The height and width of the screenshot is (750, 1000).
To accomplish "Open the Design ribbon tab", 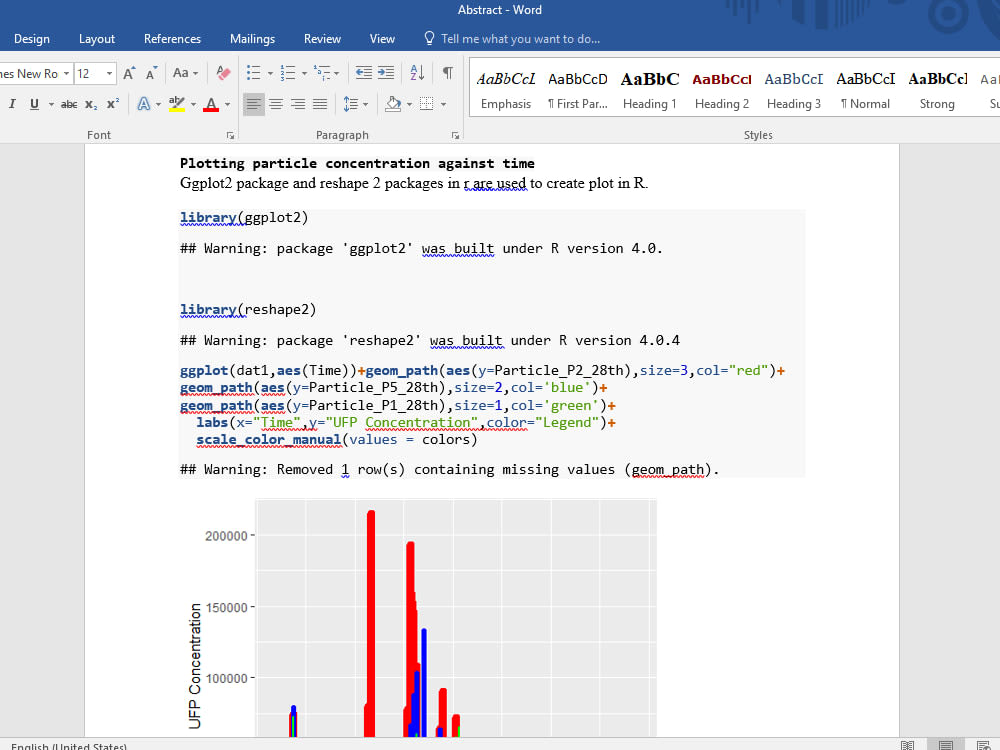I will point(32,39).
